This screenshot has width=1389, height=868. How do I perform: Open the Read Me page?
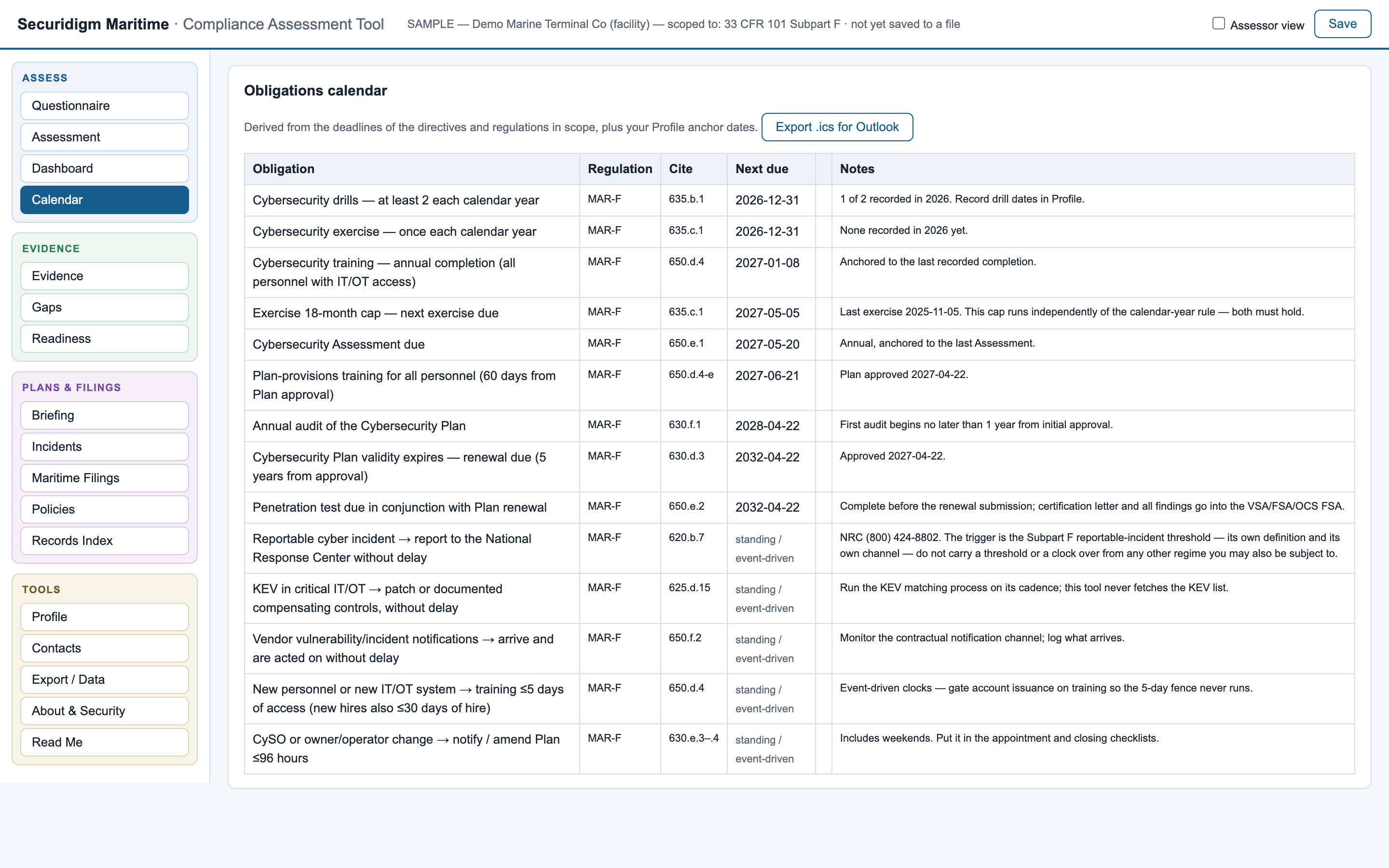pyautogui.click(x=105, y=742)
